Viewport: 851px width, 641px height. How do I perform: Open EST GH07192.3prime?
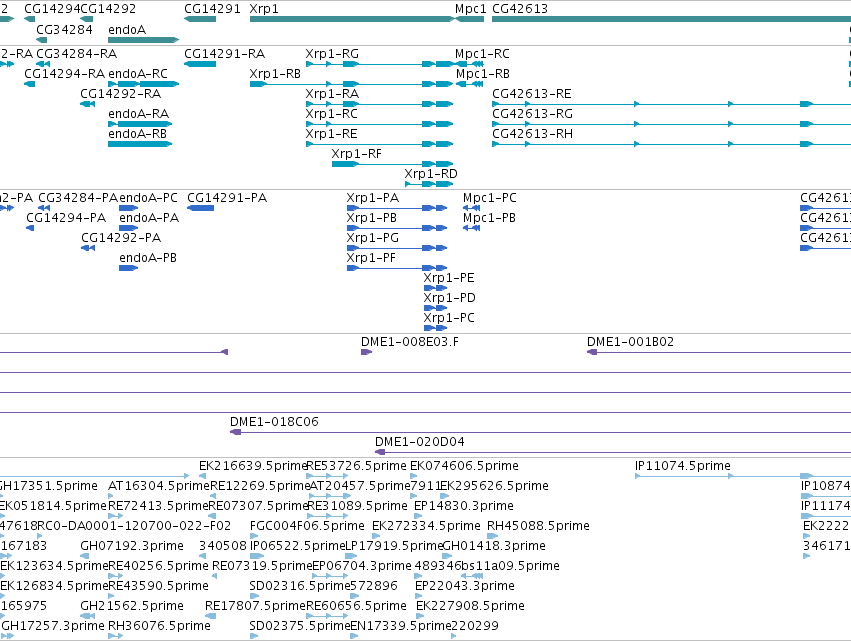[x=132, y=546]
